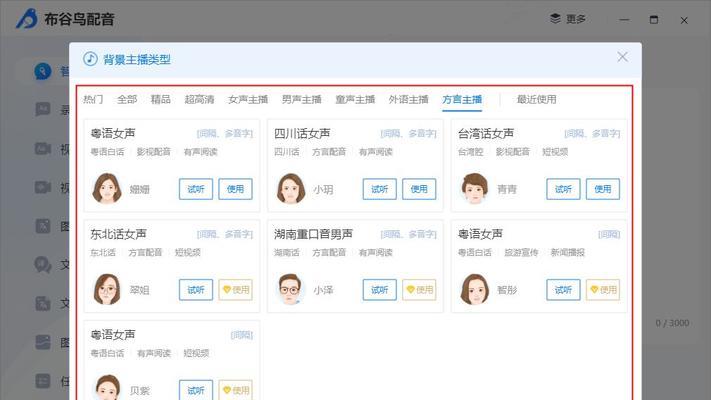Click the 湖南重口音男声 card title
This screenshot has height=400, width=711.
click(x=313, y=234)
